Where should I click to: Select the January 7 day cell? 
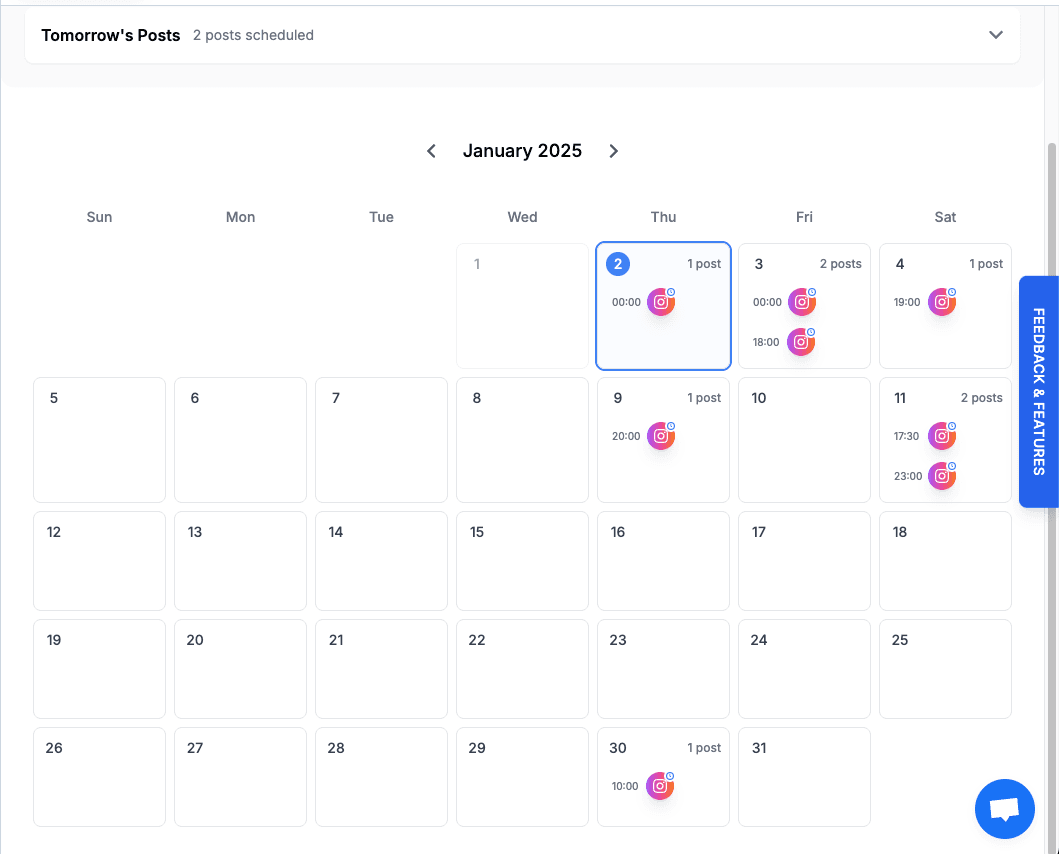[x=382, y=440]
